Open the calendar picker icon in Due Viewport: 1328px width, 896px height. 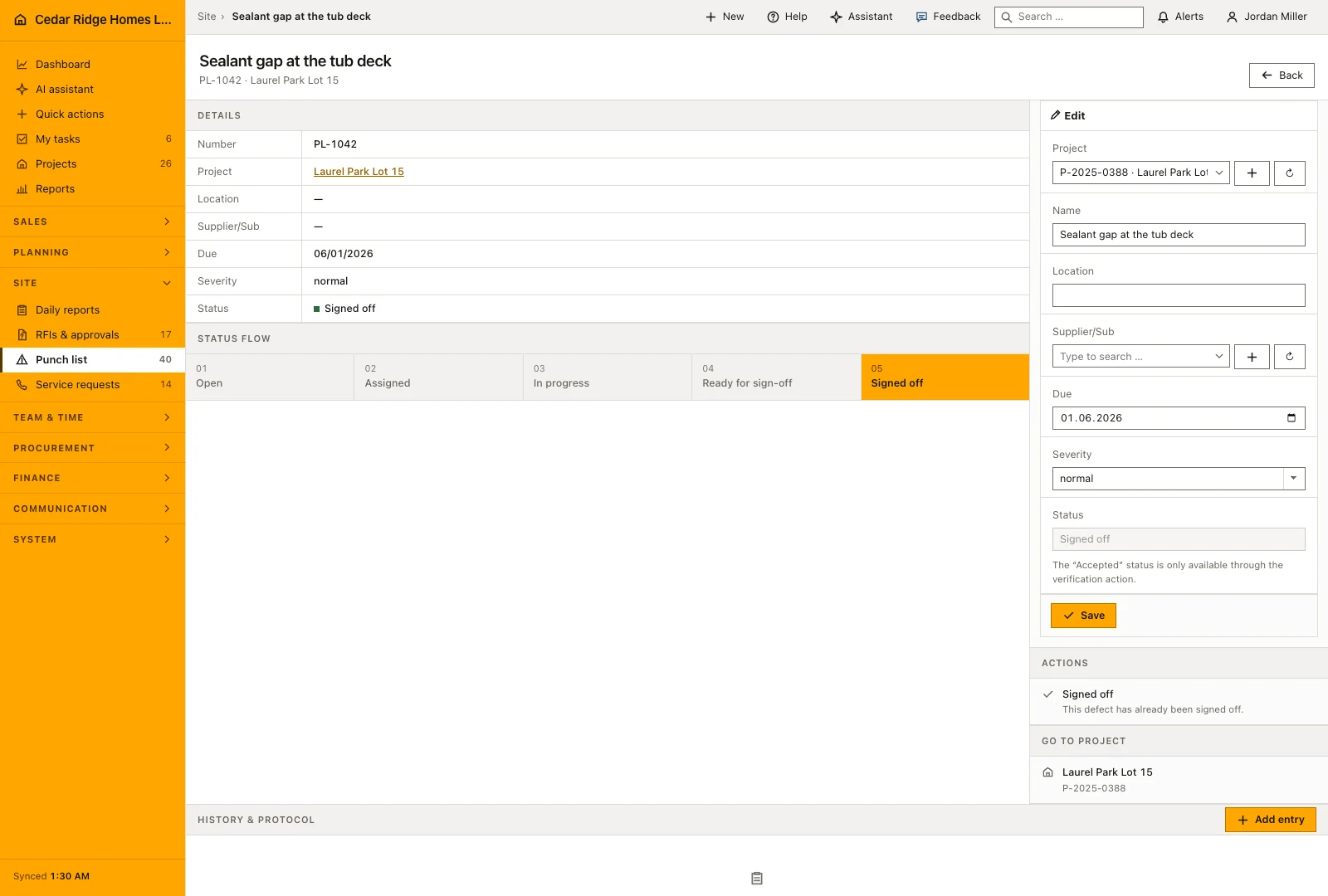1291,418
